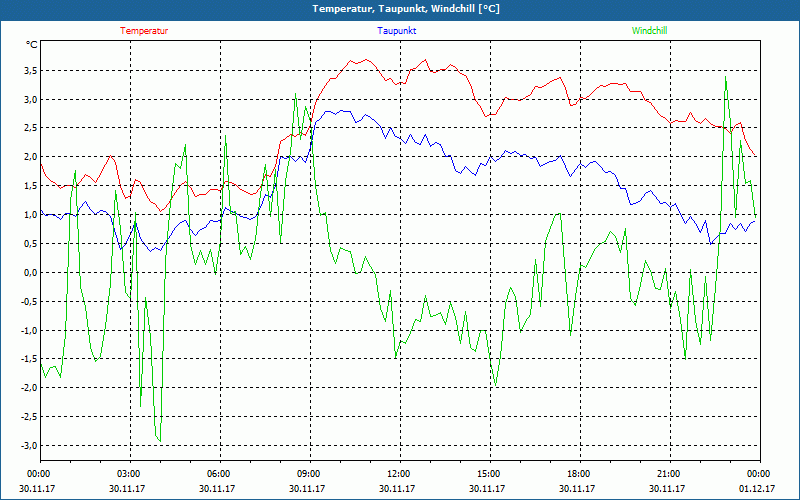Click the 3,0 y-axis value
The height and width of the screenshot is (500, 800).
tap(31, 99)
